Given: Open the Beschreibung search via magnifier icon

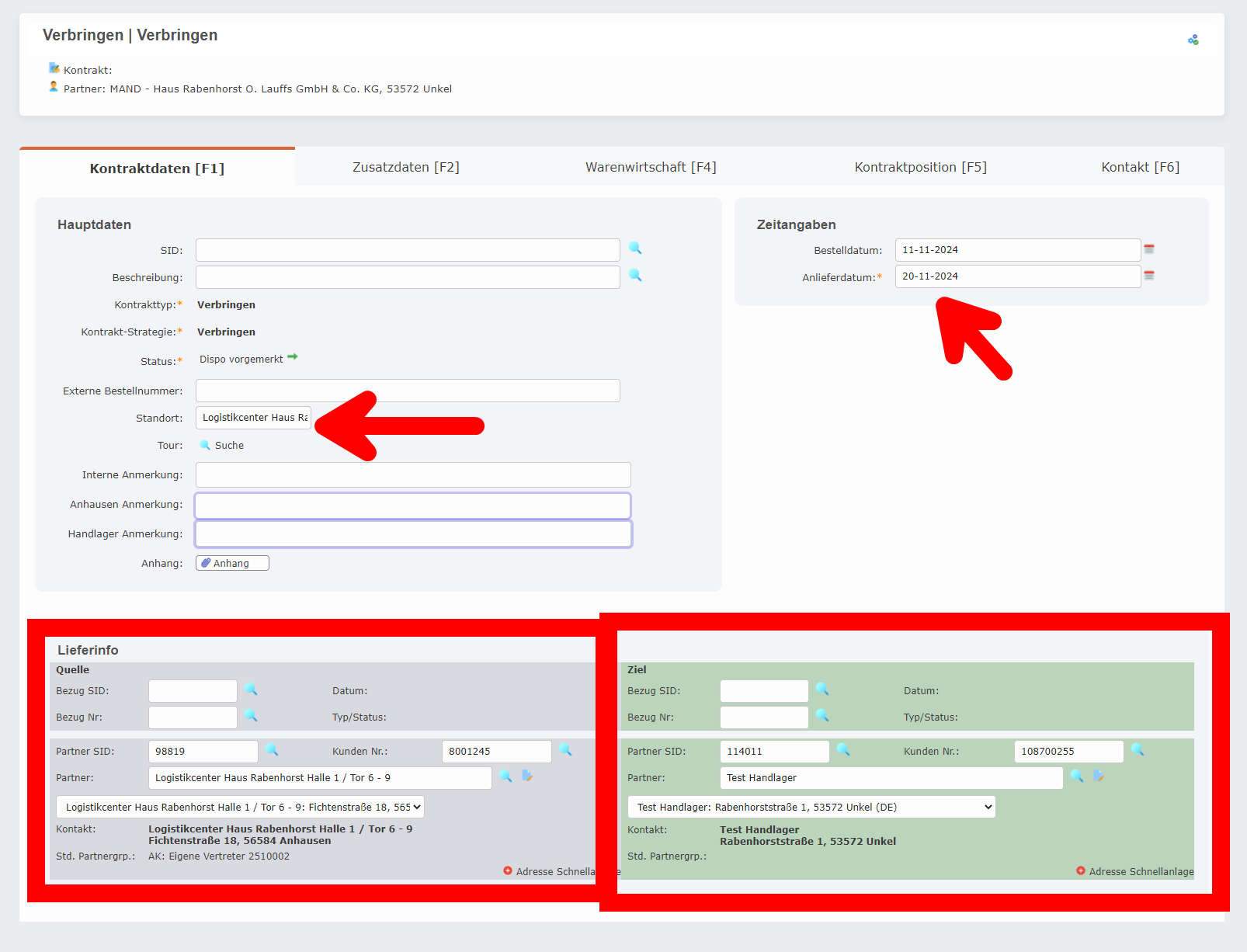Looking at the screenshot, I should [635, 276].
